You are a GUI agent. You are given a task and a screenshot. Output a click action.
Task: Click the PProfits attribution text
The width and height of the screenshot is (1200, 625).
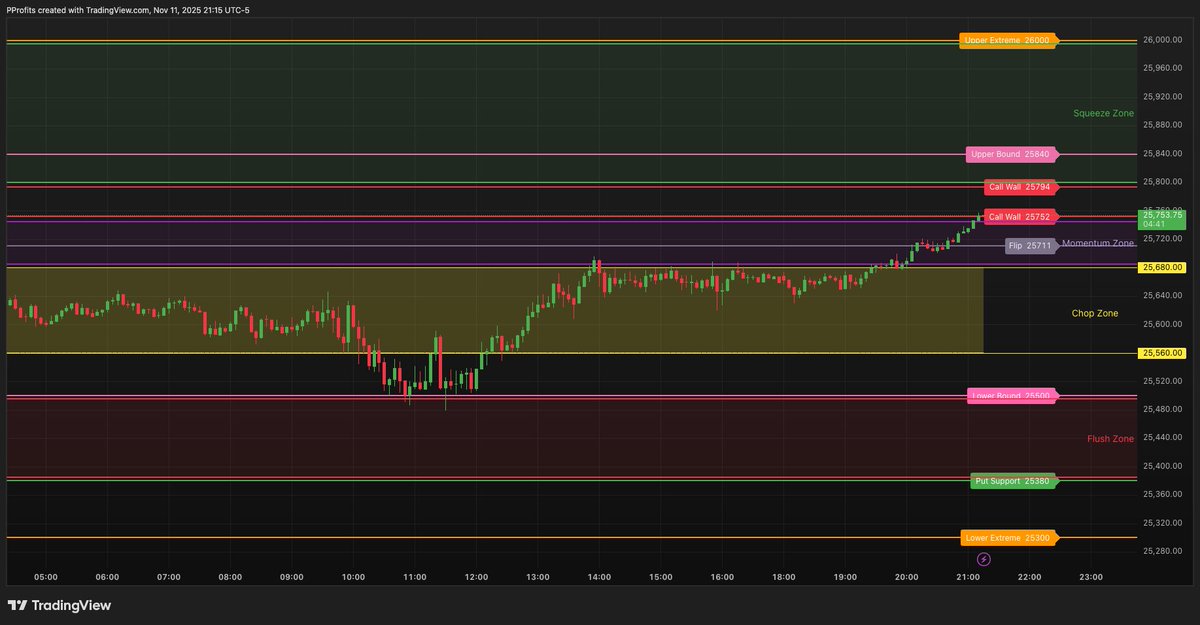coord(127,9)
